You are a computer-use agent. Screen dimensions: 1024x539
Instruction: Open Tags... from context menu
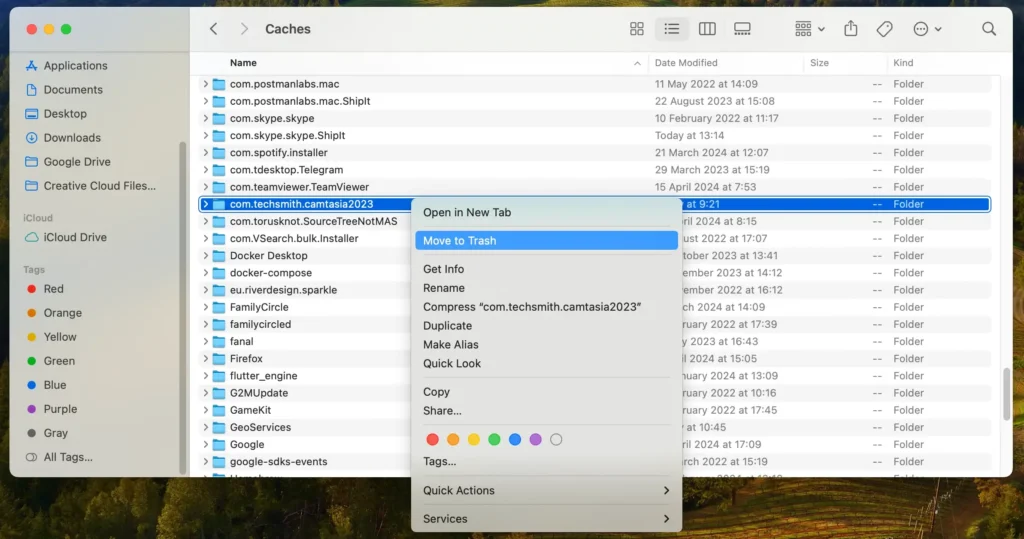click(x=546, y=461)
